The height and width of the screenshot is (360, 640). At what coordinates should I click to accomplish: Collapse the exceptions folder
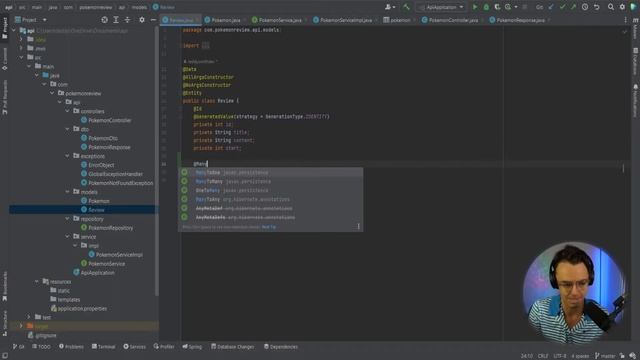click(x=67, y=156)
